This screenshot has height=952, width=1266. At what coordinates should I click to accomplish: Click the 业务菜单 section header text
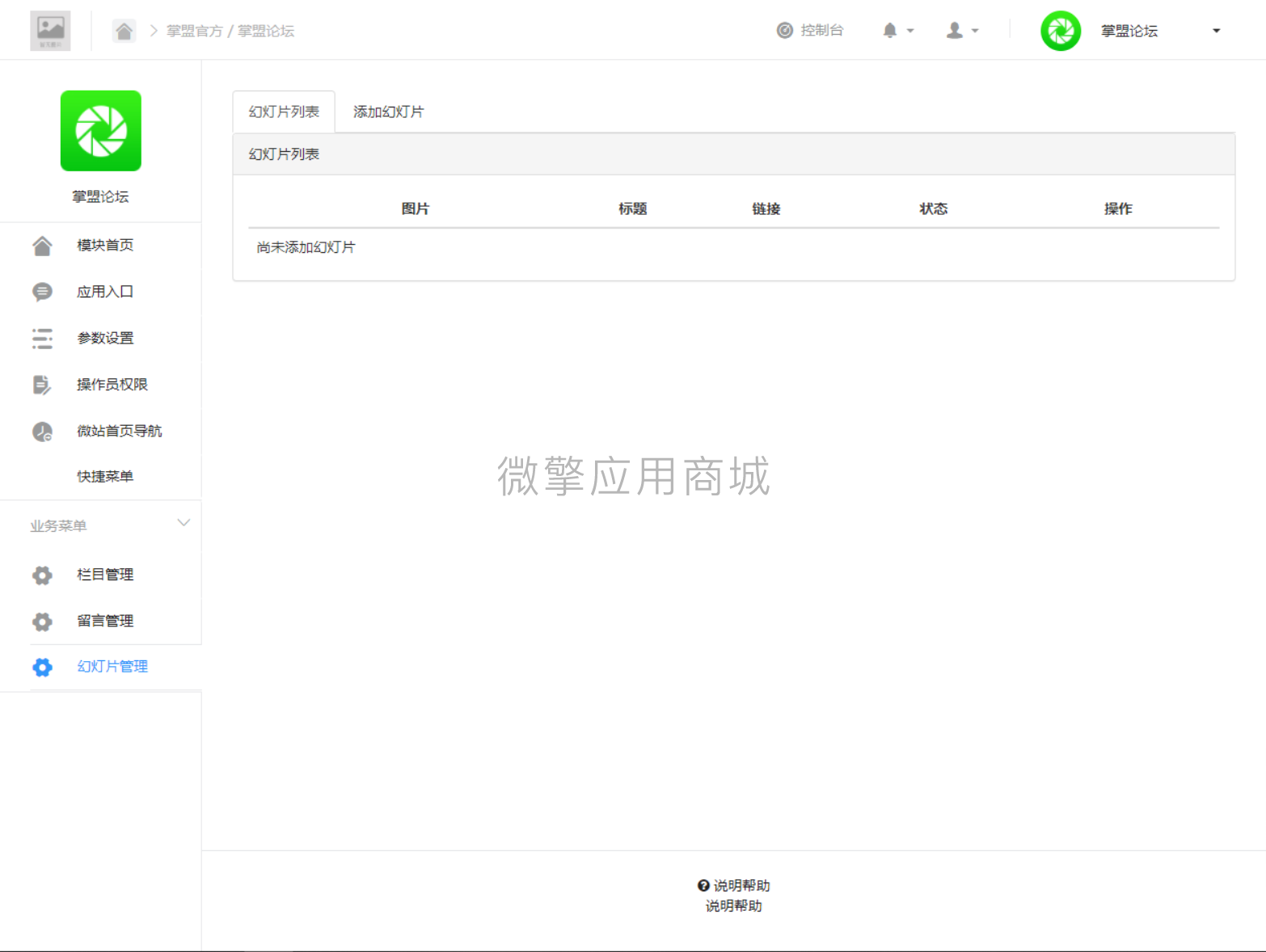click(58, 526)
